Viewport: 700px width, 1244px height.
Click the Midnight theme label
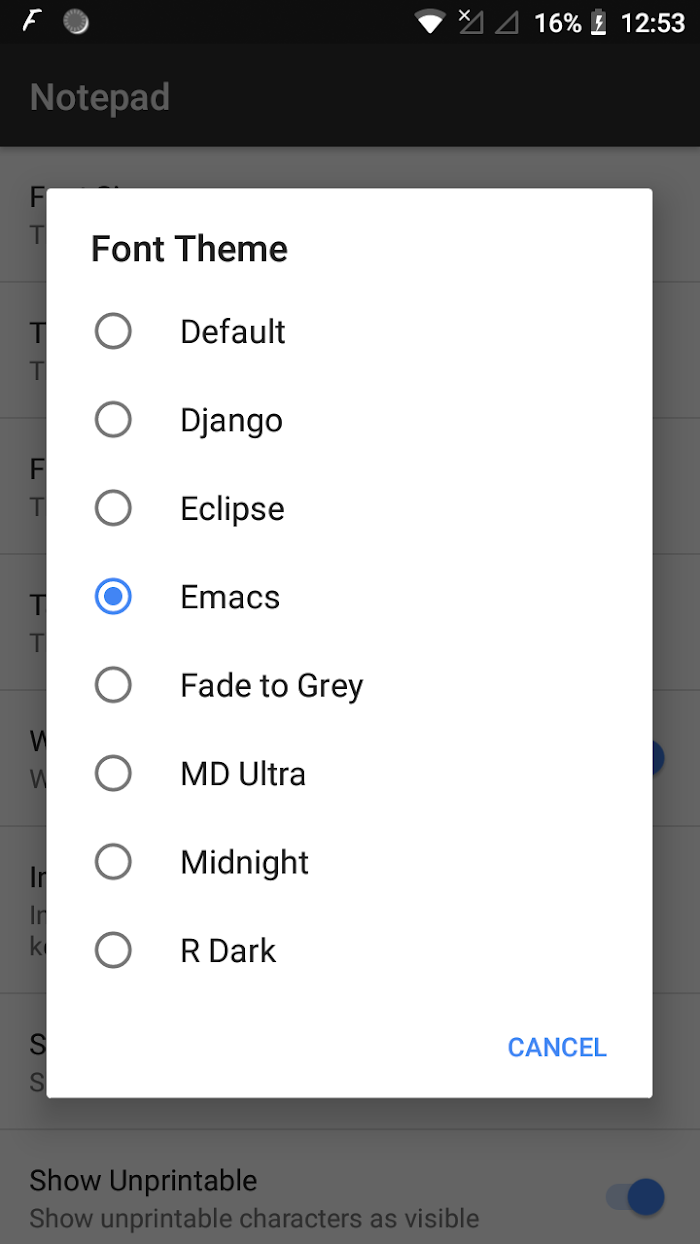click(245, 862)
